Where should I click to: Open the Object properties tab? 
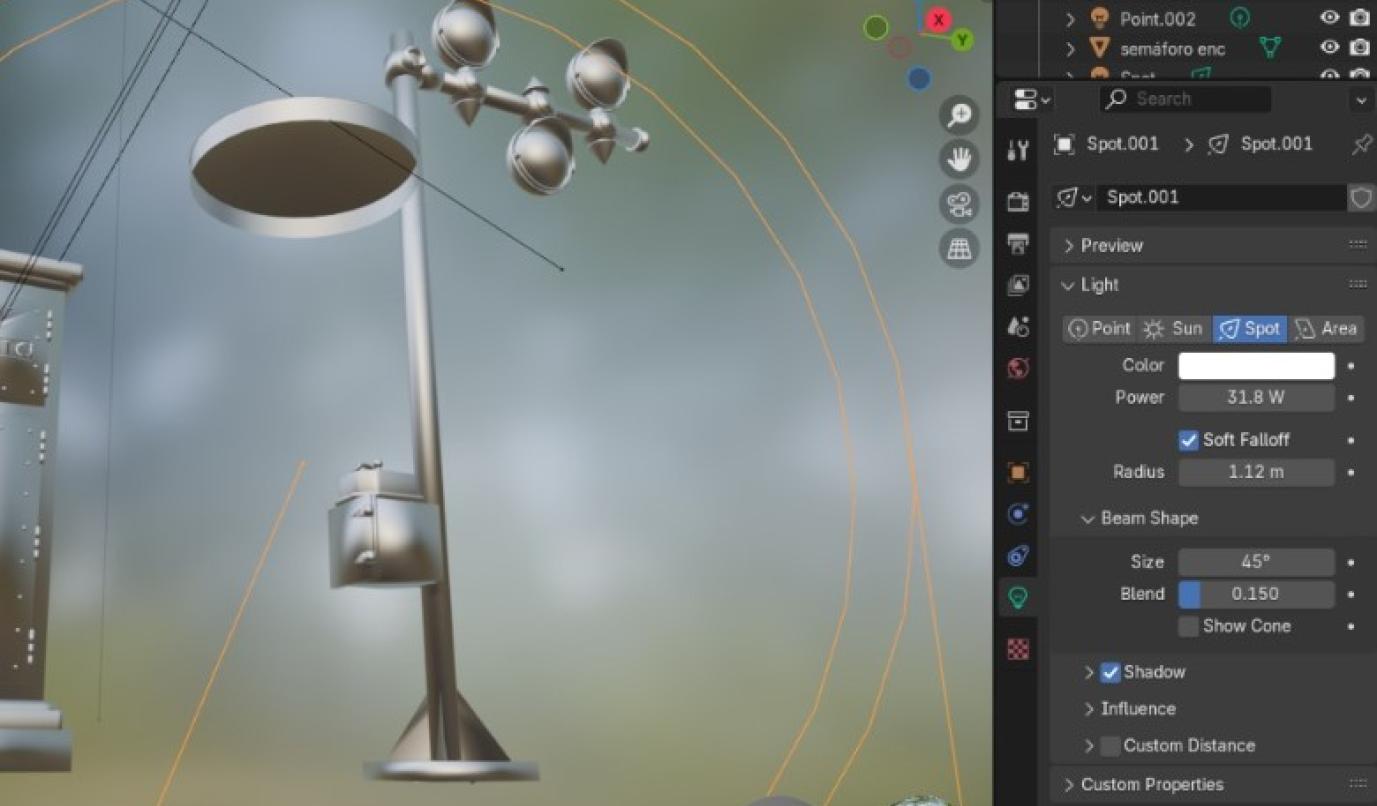coord(1018,472)
